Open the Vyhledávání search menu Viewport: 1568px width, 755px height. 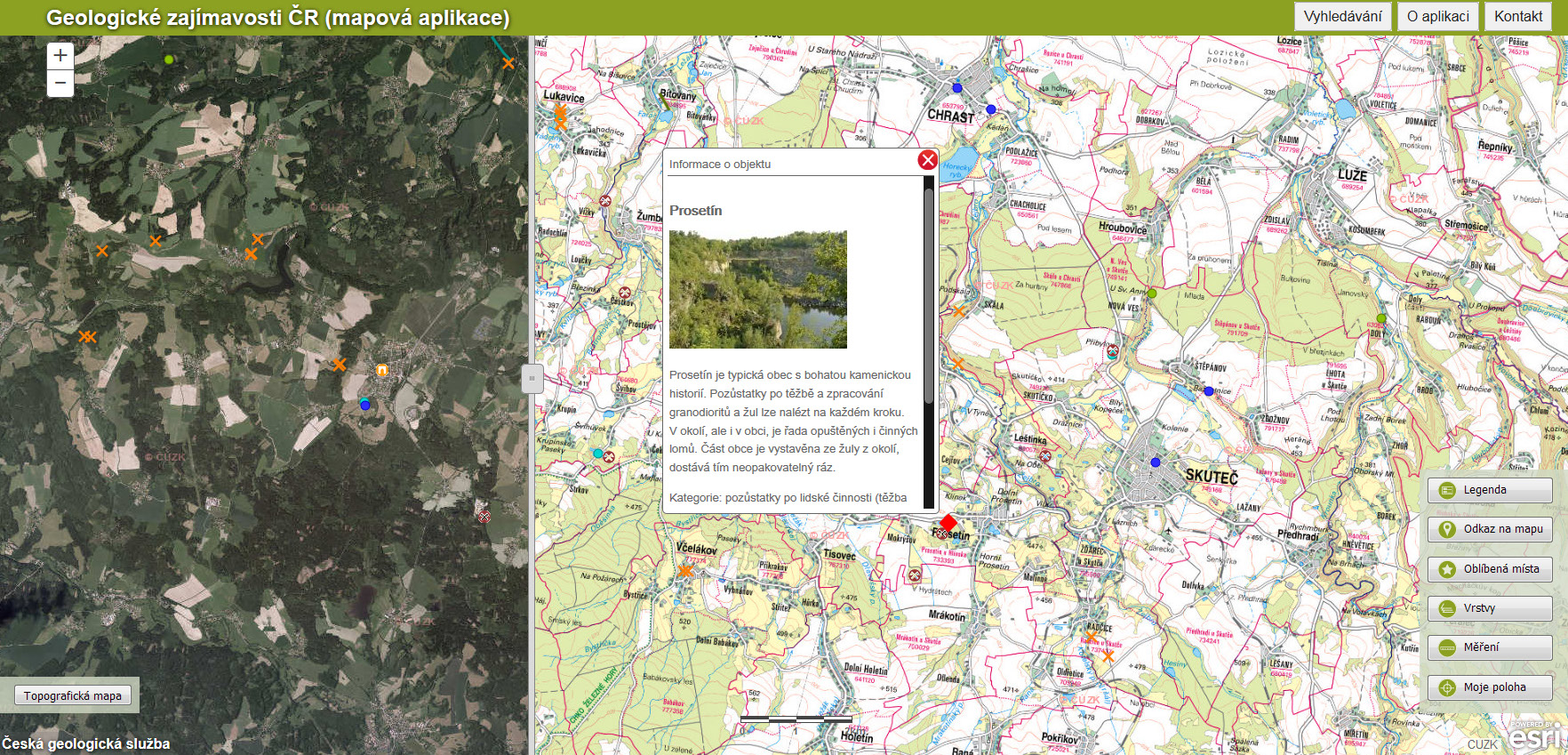pos(1342,16)
